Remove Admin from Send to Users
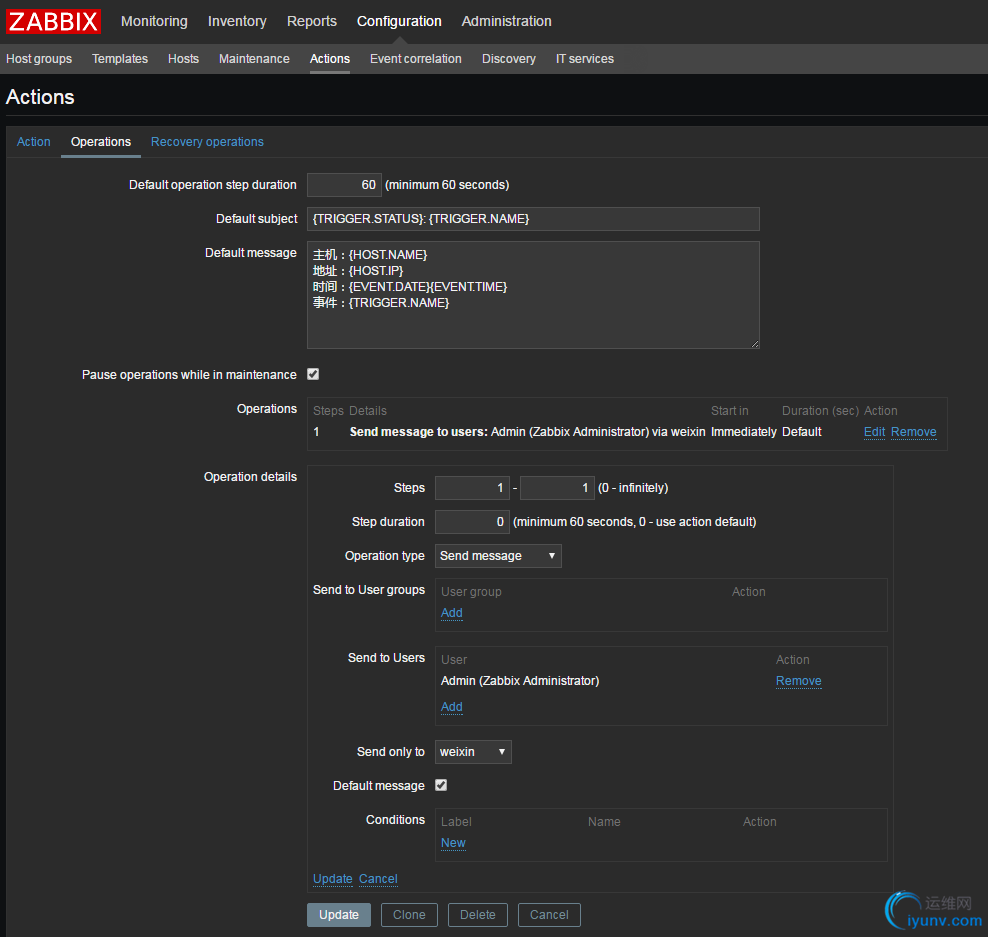Image resolution: width=988 pixels, height=937 pixels. coord(798,681)
